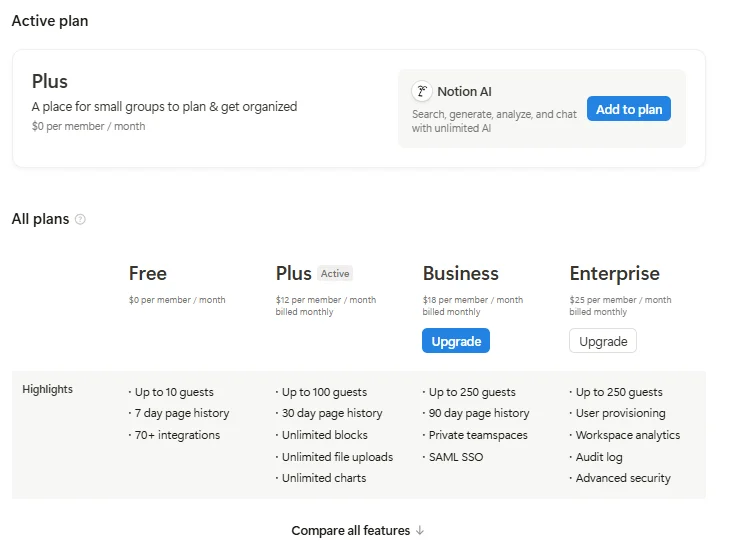Click 'Unlimited file uploads' highlight
The width and height of the screenshot is (747, 558).
tap(337, 457)
